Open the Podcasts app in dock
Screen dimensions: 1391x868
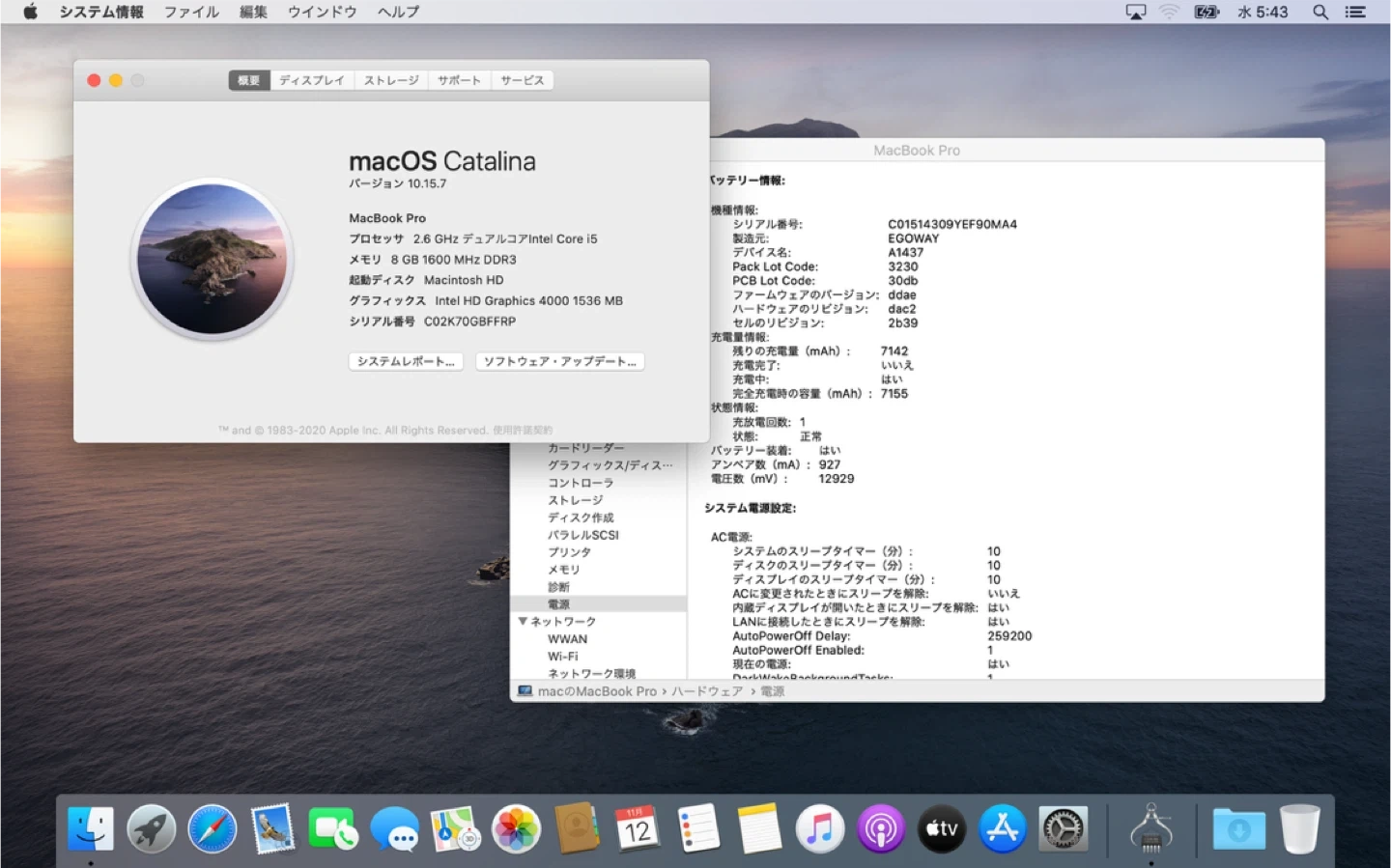881,829
